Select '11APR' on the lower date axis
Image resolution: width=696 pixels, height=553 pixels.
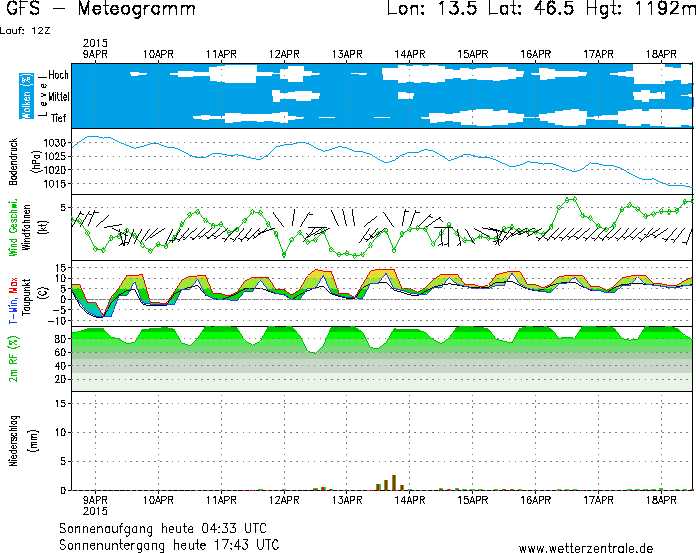[221, 500]
